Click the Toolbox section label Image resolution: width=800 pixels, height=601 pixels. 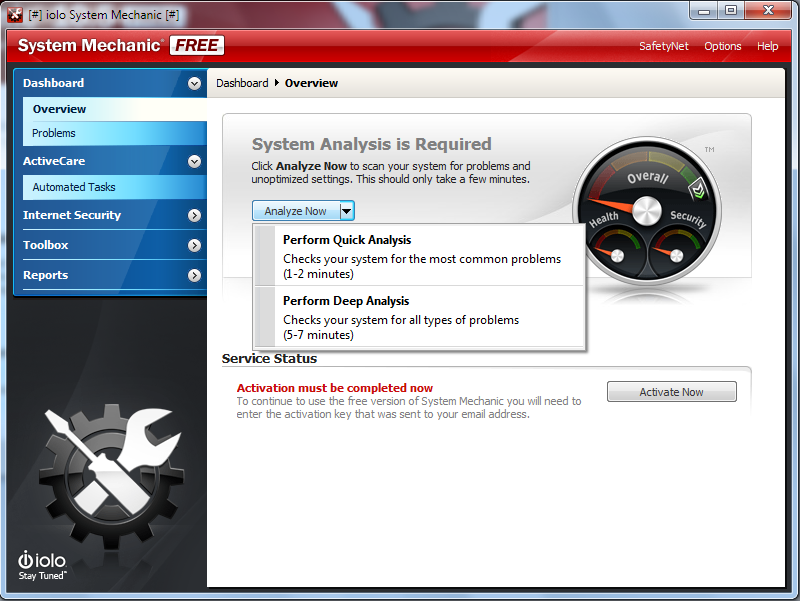(45, 245)
